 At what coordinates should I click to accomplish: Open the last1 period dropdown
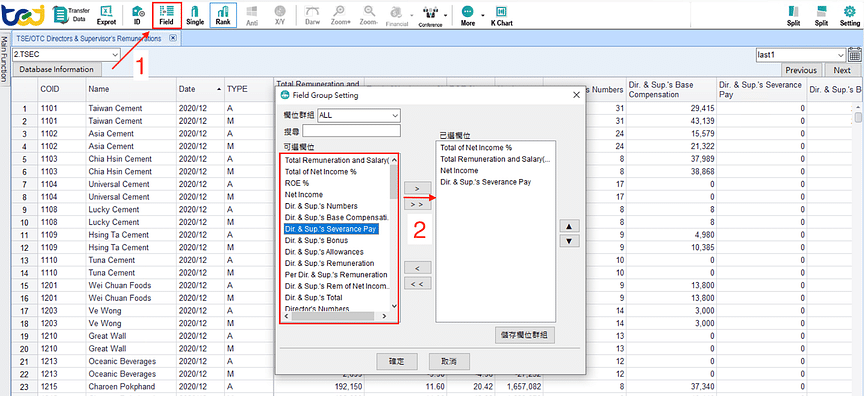[840, 55]
